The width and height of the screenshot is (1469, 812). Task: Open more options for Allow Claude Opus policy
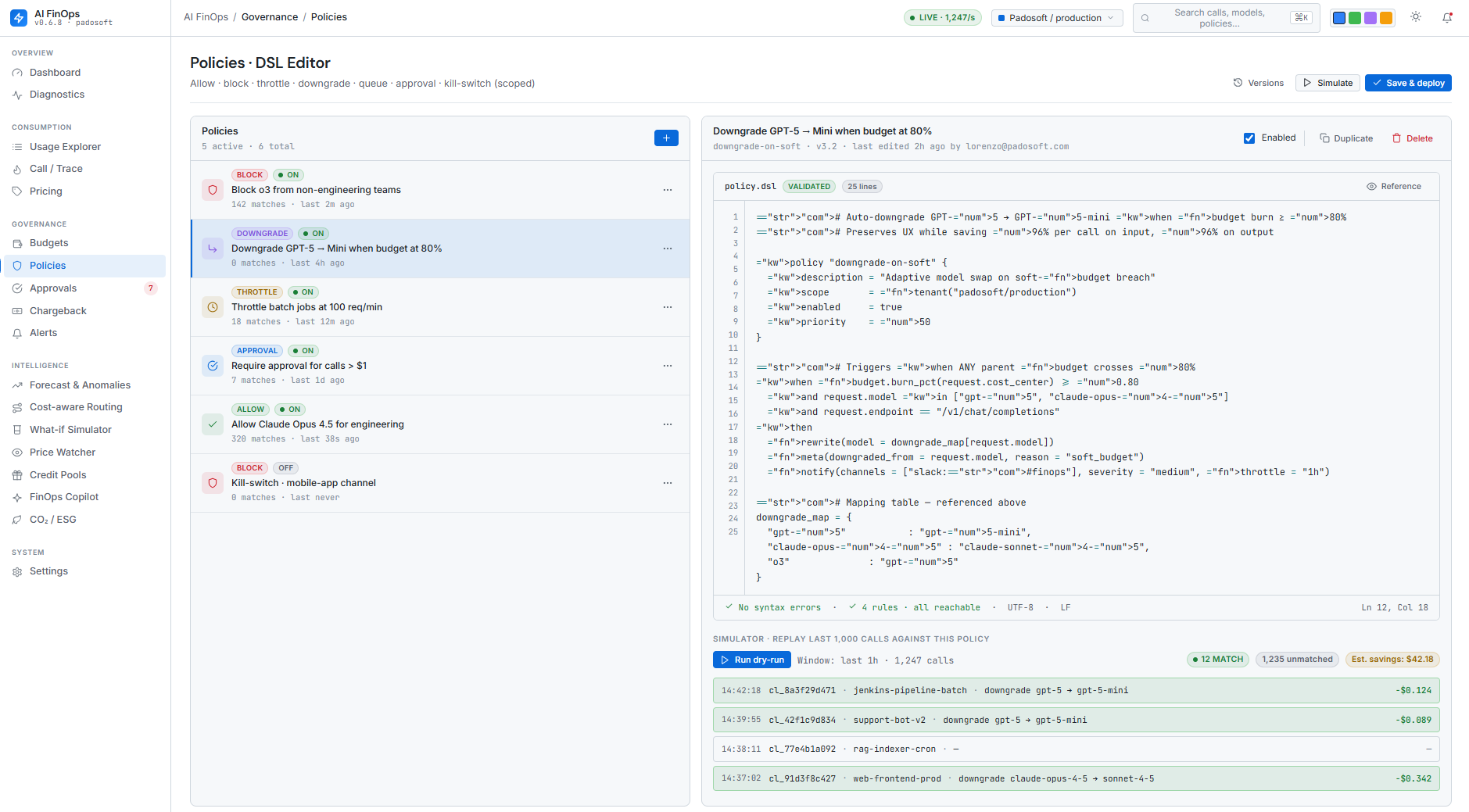point(668,424)
